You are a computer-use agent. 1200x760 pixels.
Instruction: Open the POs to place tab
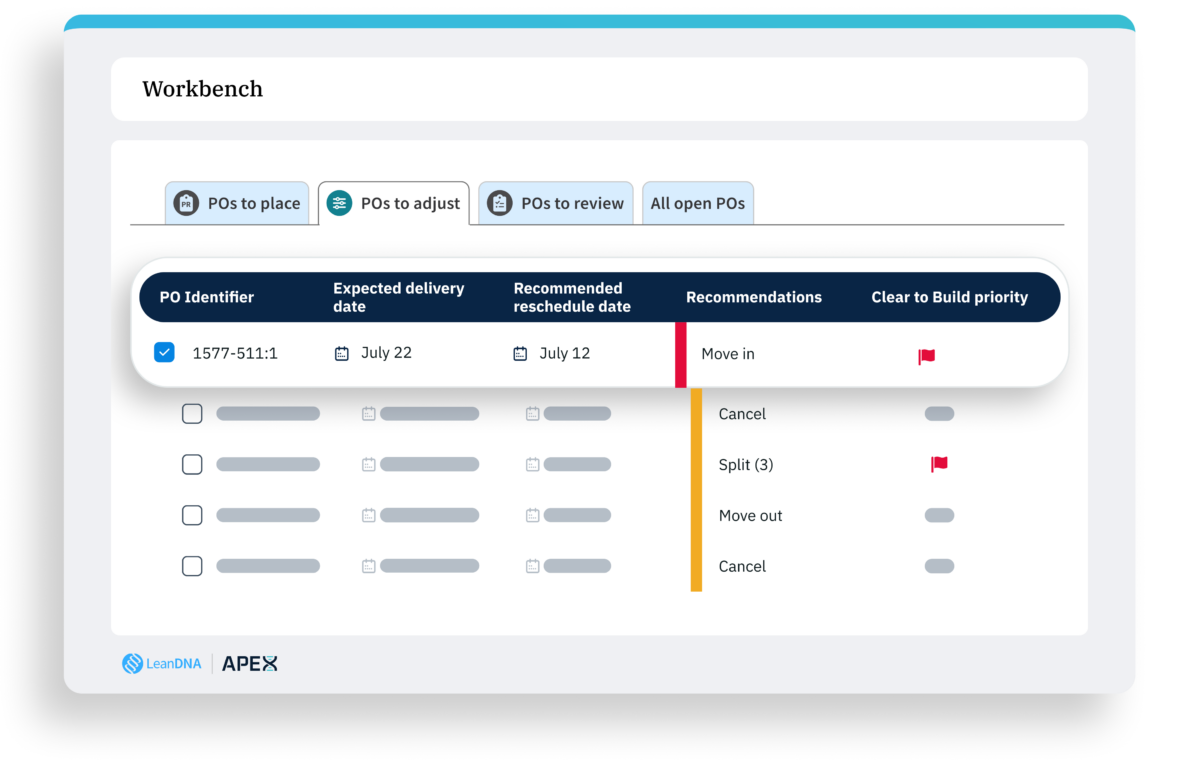click(x=237, y=203)
